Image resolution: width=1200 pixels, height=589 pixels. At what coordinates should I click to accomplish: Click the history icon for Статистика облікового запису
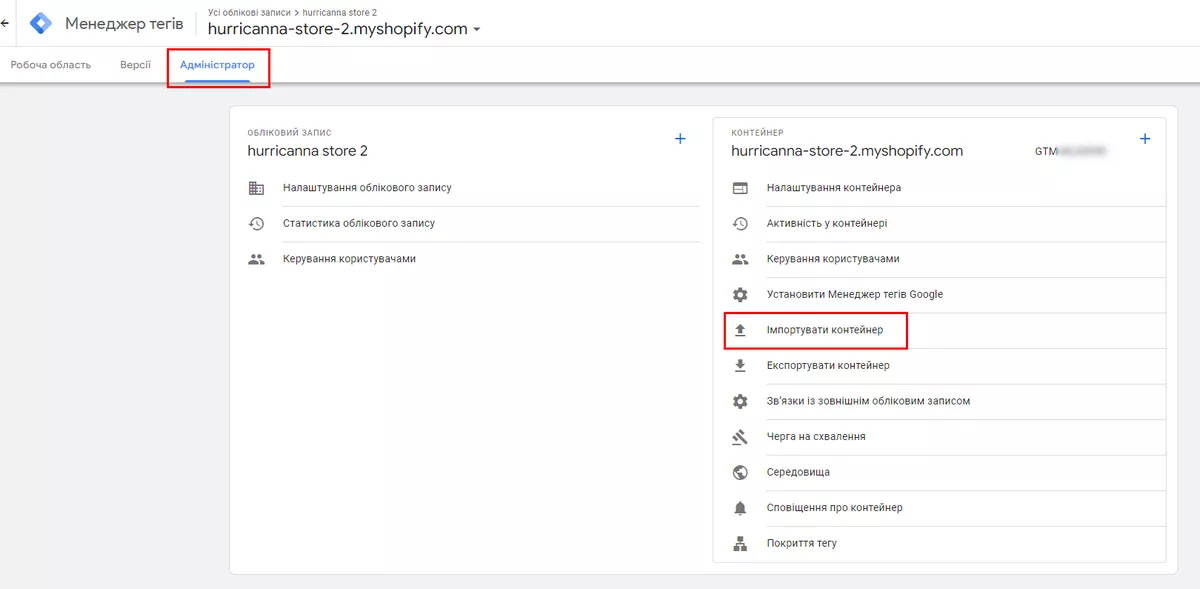257,224
